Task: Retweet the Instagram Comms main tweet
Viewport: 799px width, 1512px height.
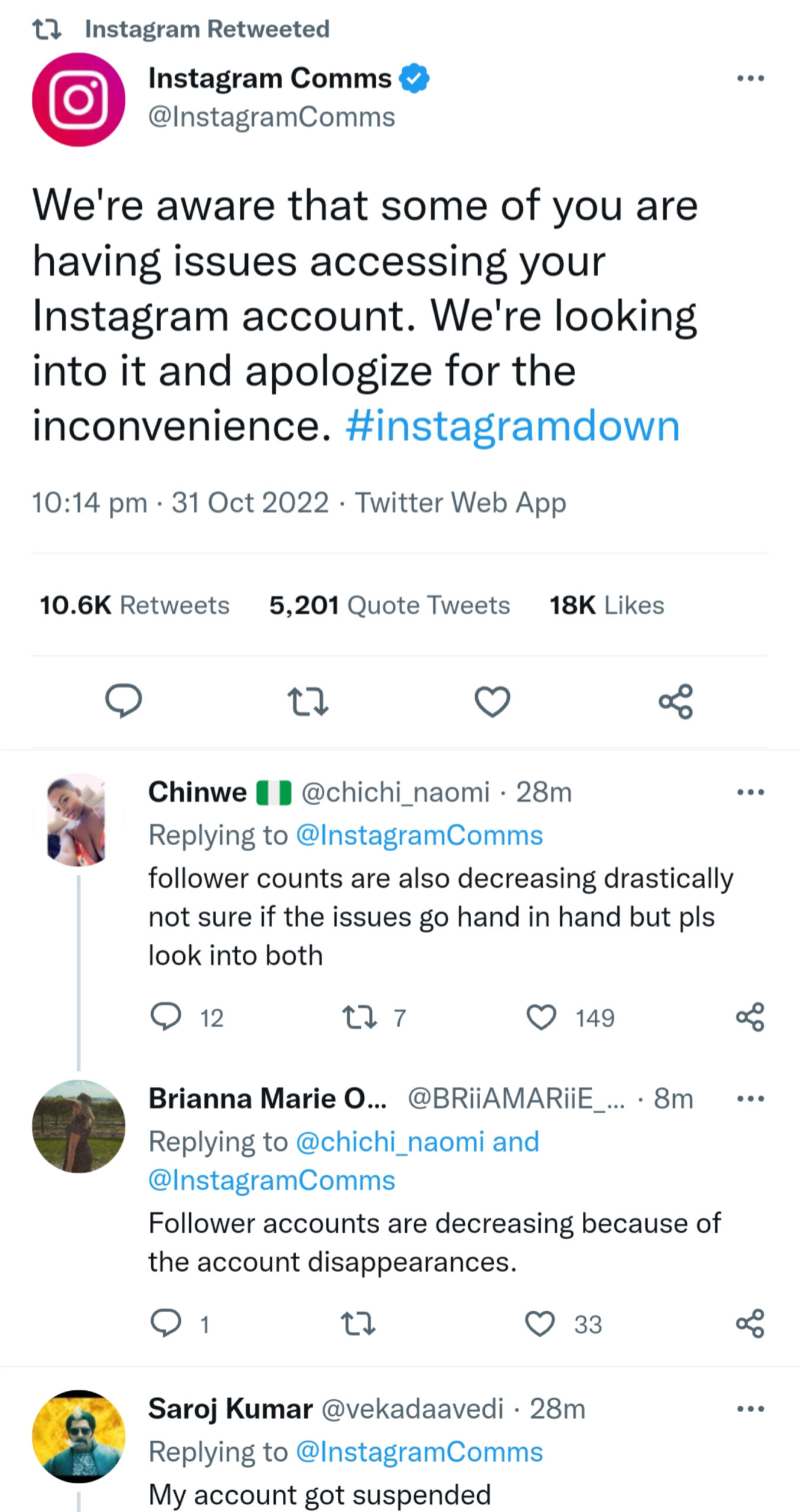Action: tap(308, 701)
